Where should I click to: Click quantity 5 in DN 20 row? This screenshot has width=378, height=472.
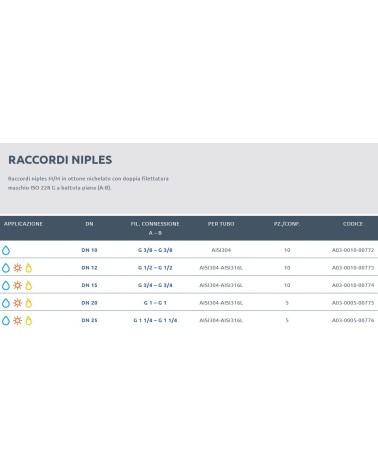[287, 303]
